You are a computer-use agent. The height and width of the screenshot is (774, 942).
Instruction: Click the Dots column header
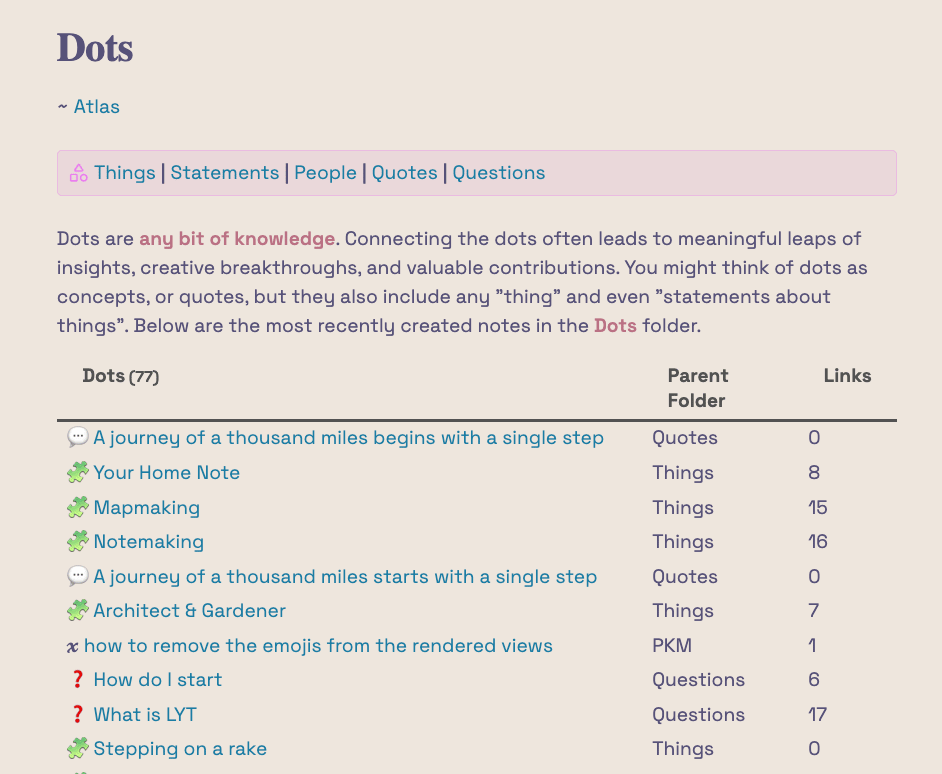[x=104, y=376]
